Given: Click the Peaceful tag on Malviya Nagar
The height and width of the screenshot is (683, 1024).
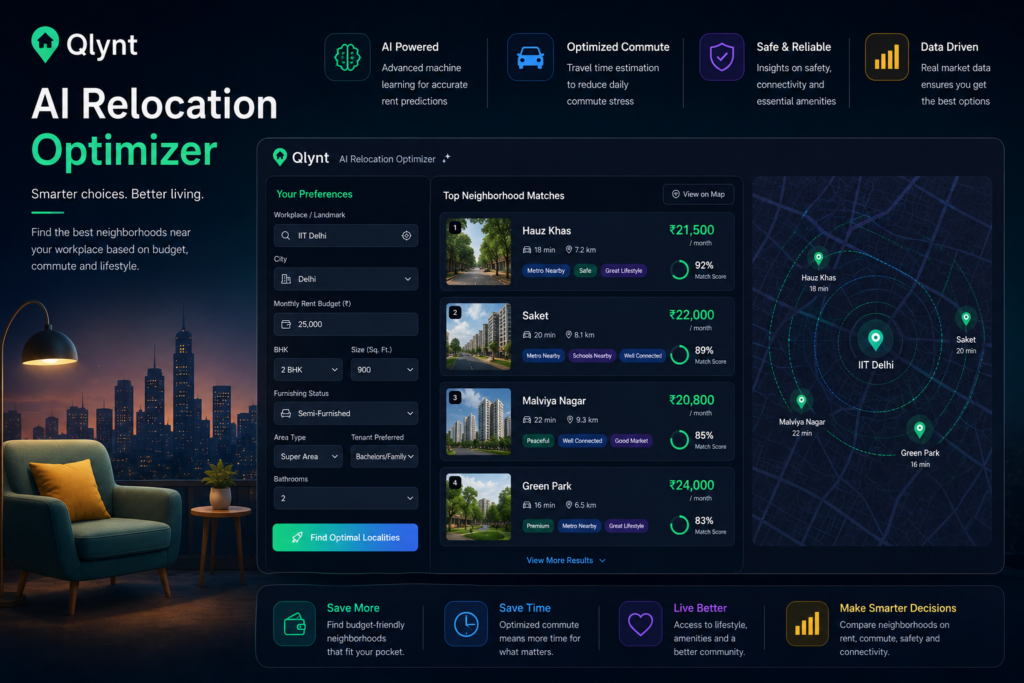Looking at the screenshot, I should [x=538, y=441].
